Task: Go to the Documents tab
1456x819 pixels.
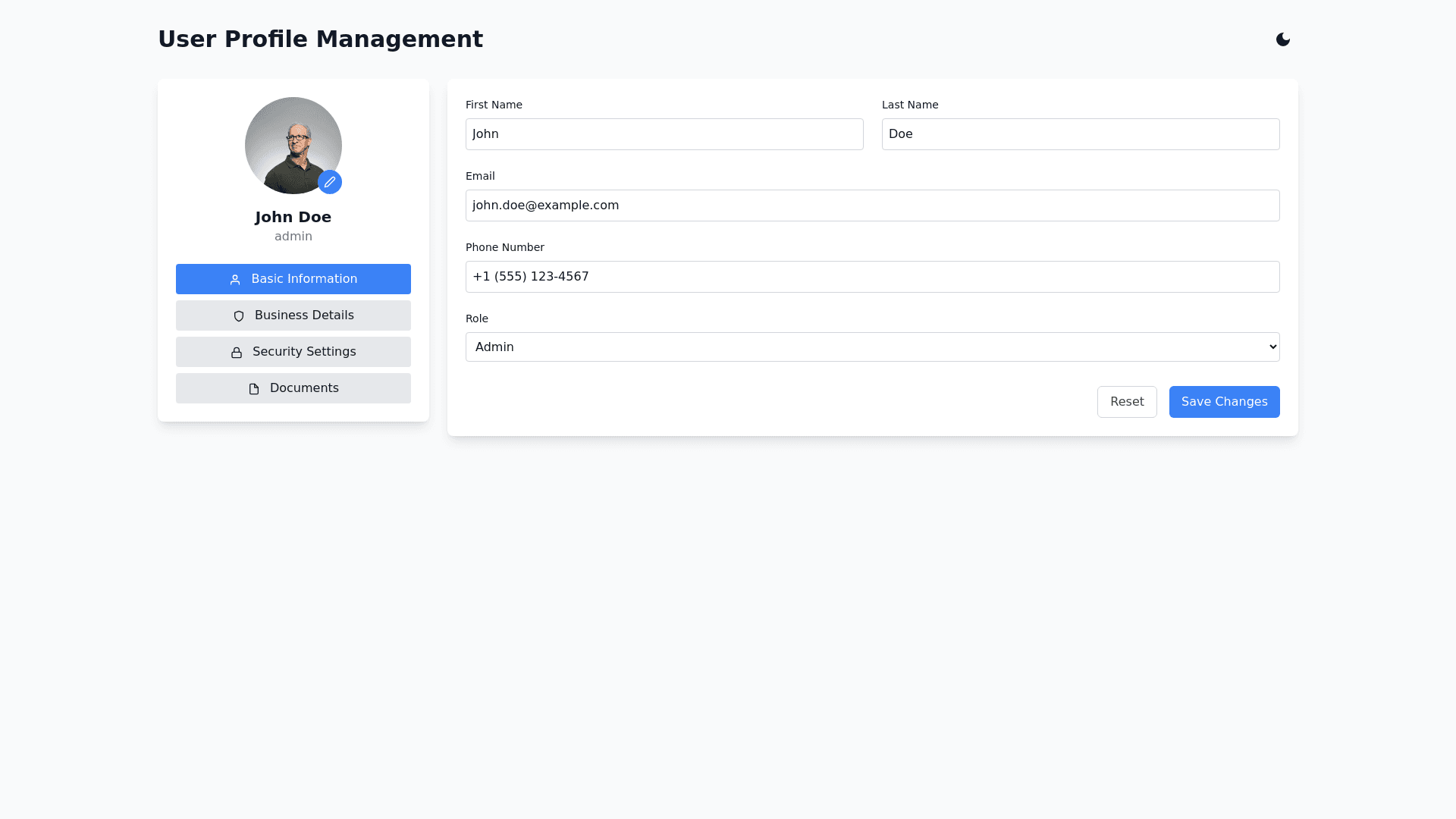Action: click(x=303, y=388)
